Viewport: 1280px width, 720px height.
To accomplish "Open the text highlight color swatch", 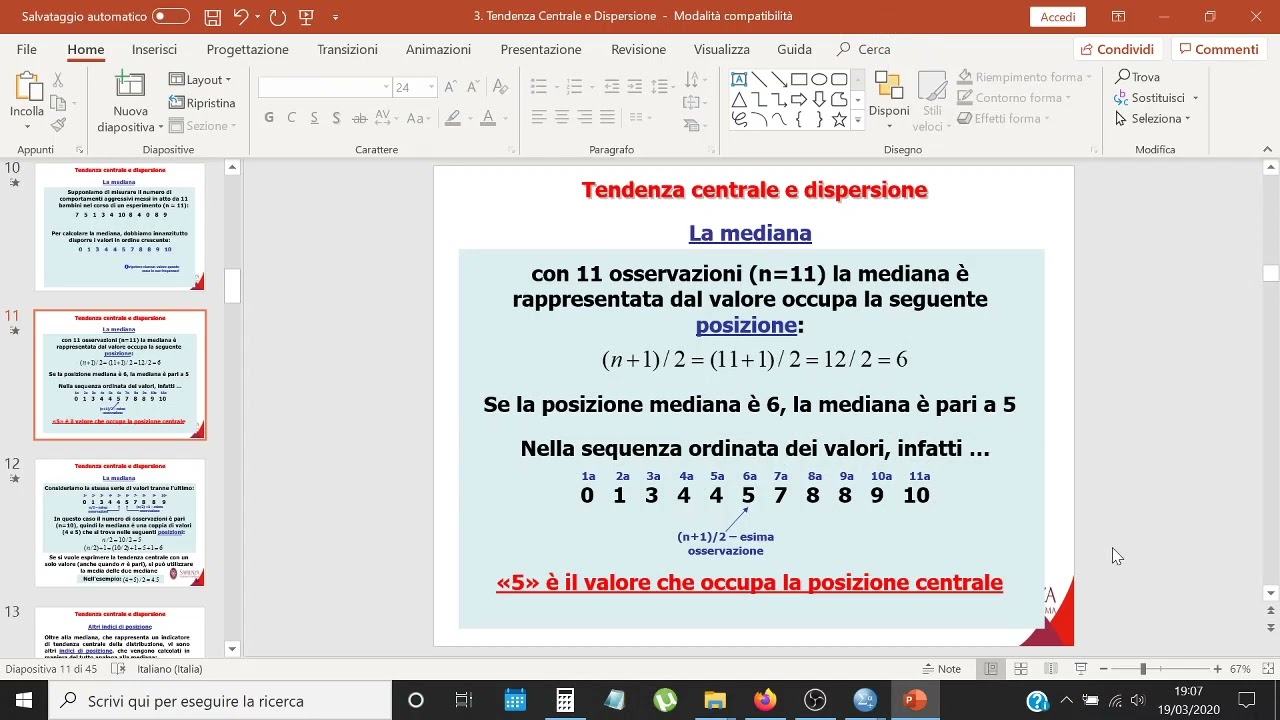I will pos(453,118).
